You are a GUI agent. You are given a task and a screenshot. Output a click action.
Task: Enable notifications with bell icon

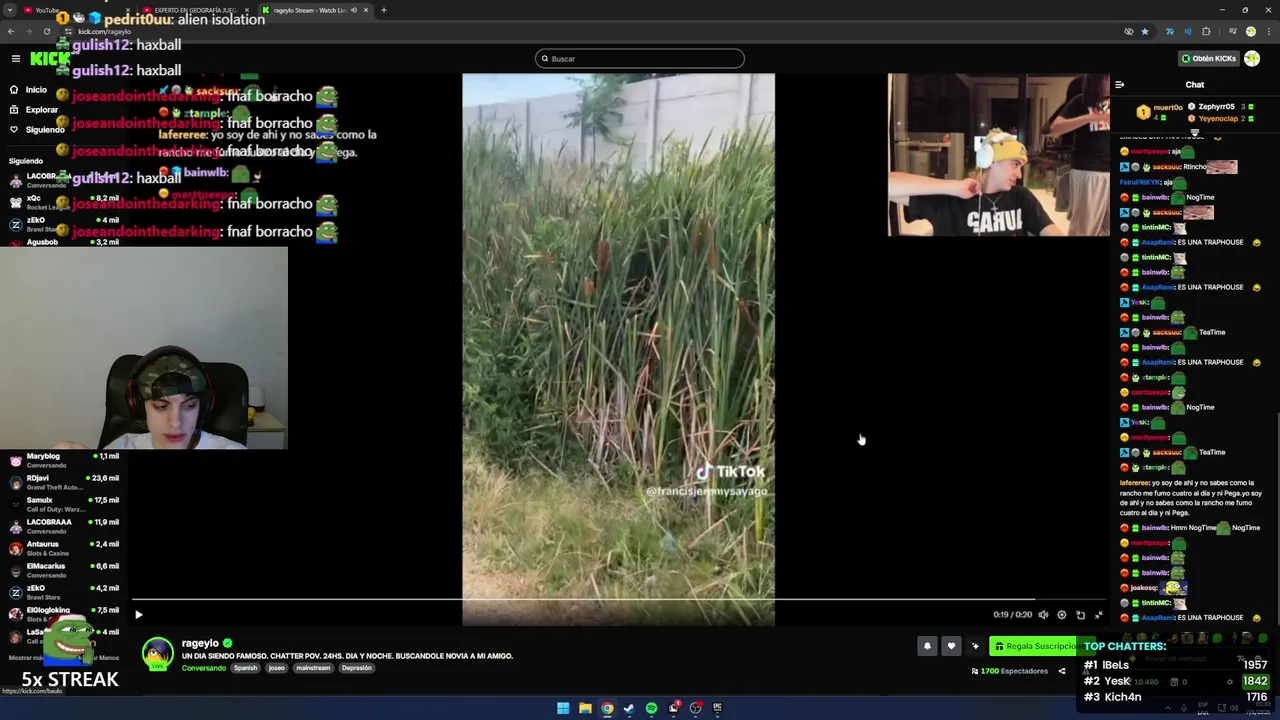click(x=927, y=646)
